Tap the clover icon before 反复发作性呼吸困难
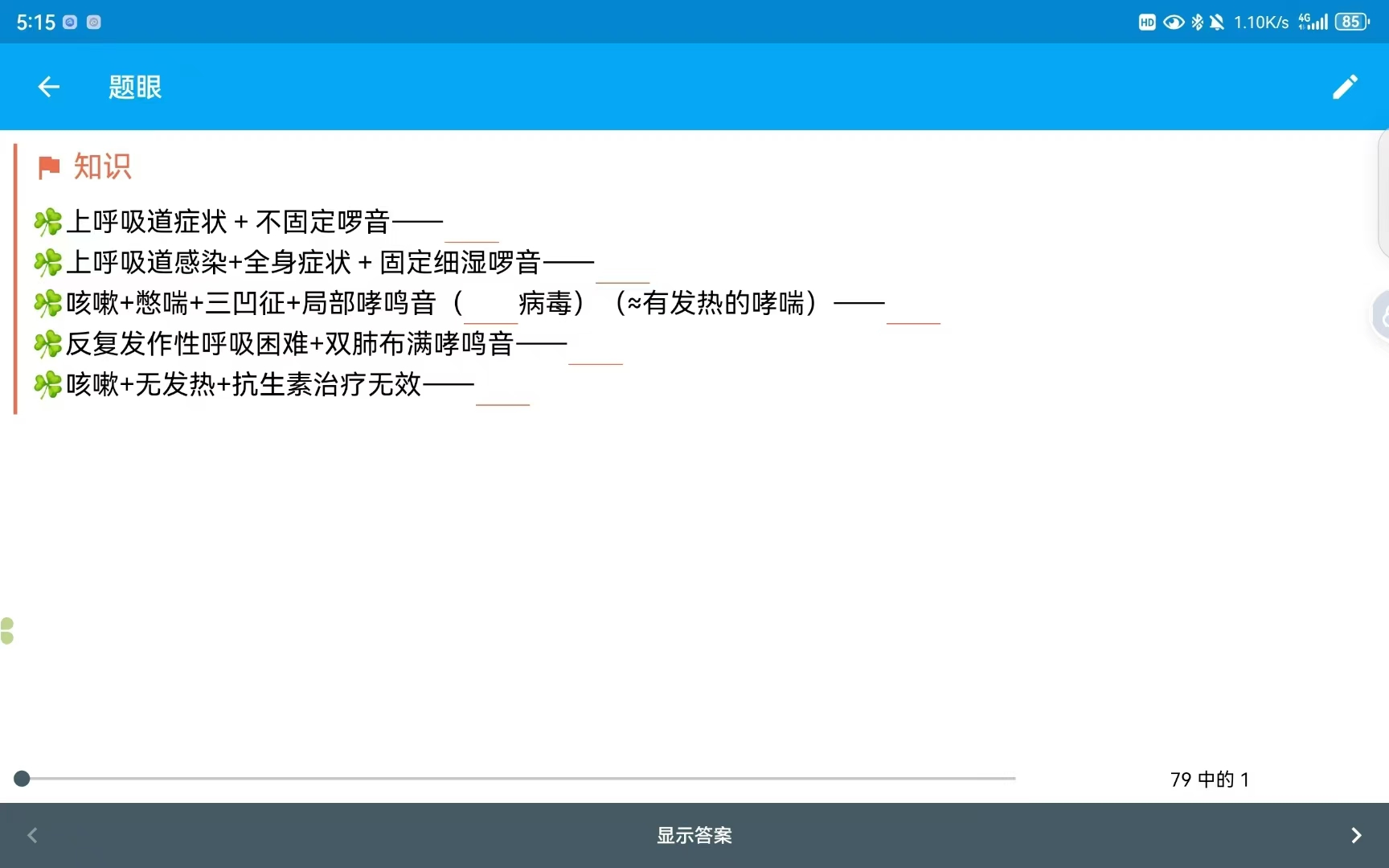 click(x=48, y=344)
